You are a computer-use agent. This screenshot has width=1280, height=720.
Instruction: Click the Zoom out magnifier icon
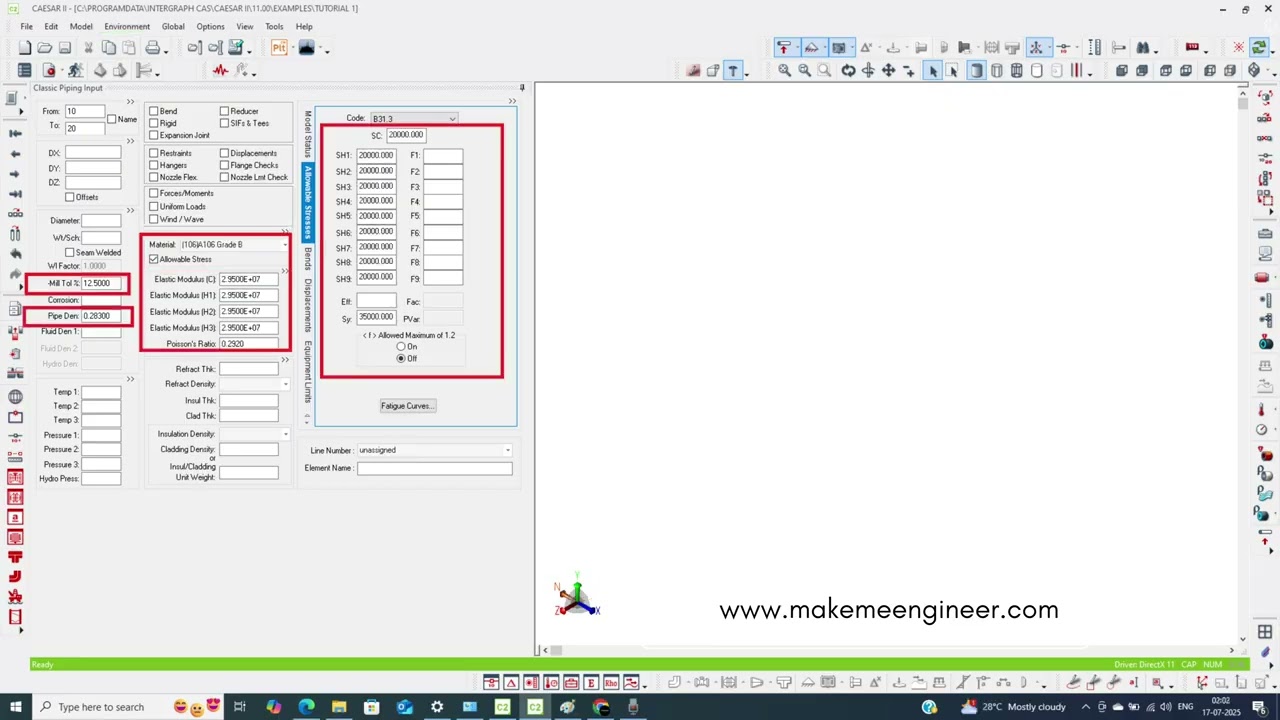click(x=804, y=70)
